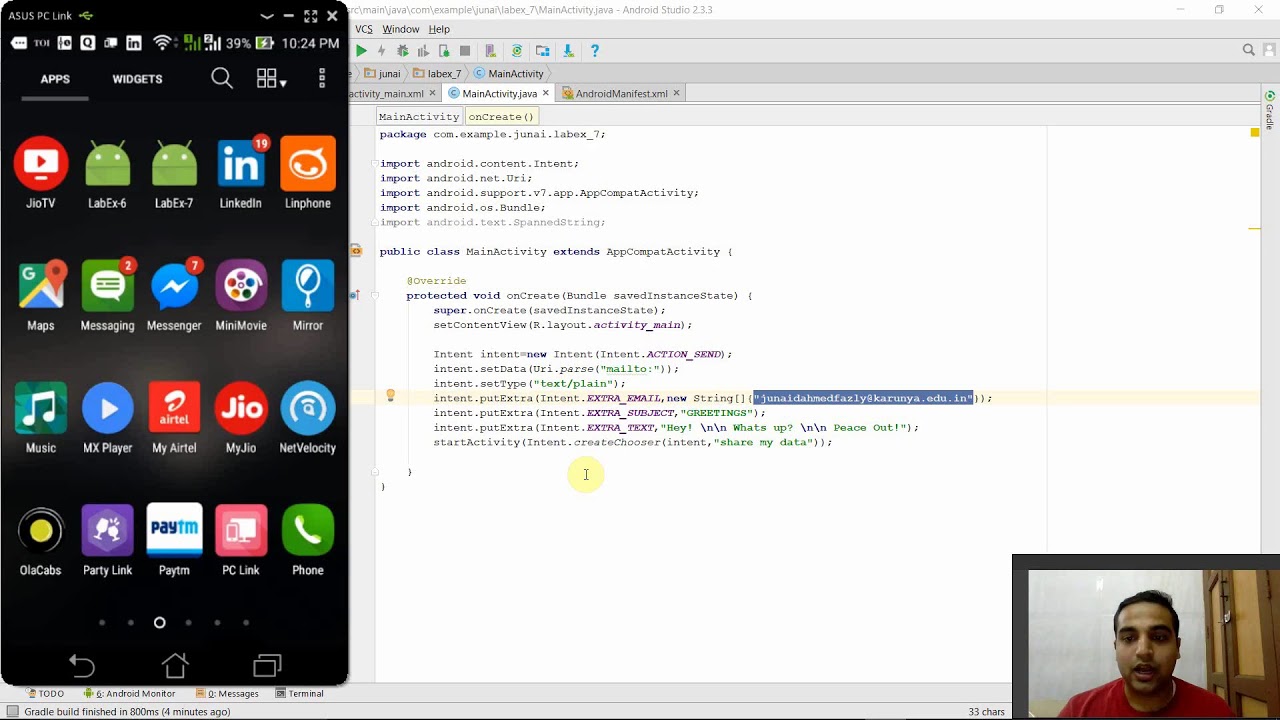The width and height of the screenshot is (1280, 720).
Task: Open the LinkedIn app
Action: 241,173
